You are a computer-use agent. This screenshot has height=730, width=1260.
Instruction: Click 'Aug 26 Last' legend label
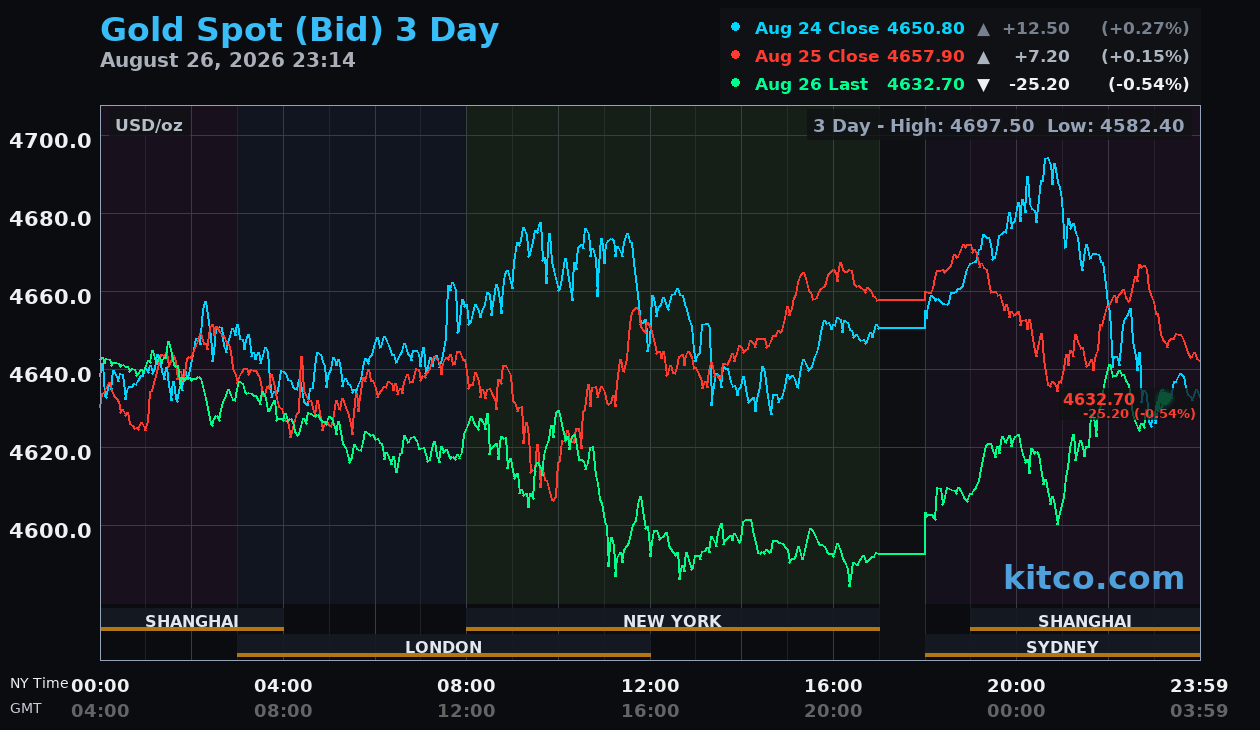(811, 84)
